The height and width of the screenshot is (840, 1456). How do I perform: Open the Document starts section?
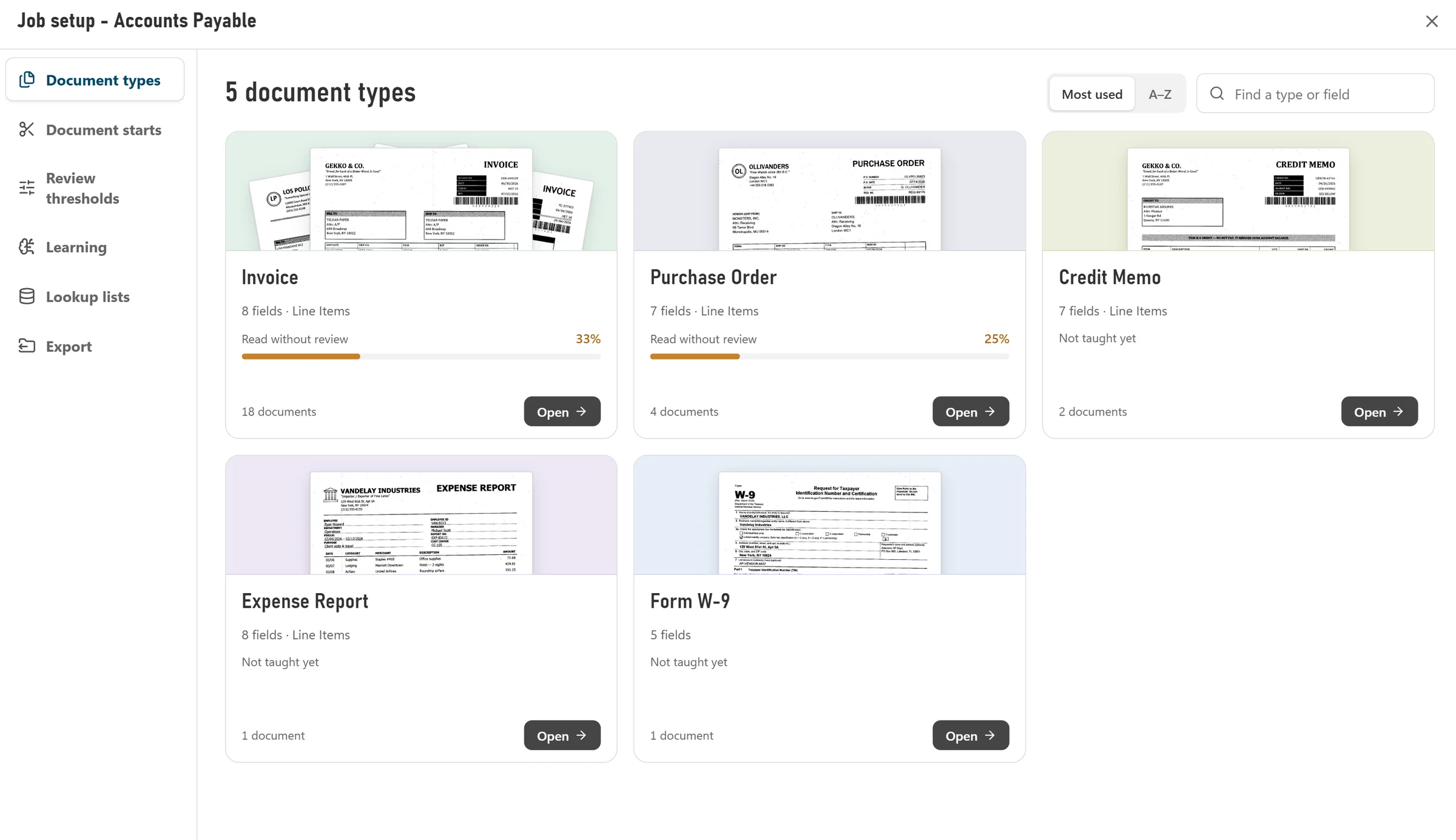pyautogui.click(x=95, y=129)
